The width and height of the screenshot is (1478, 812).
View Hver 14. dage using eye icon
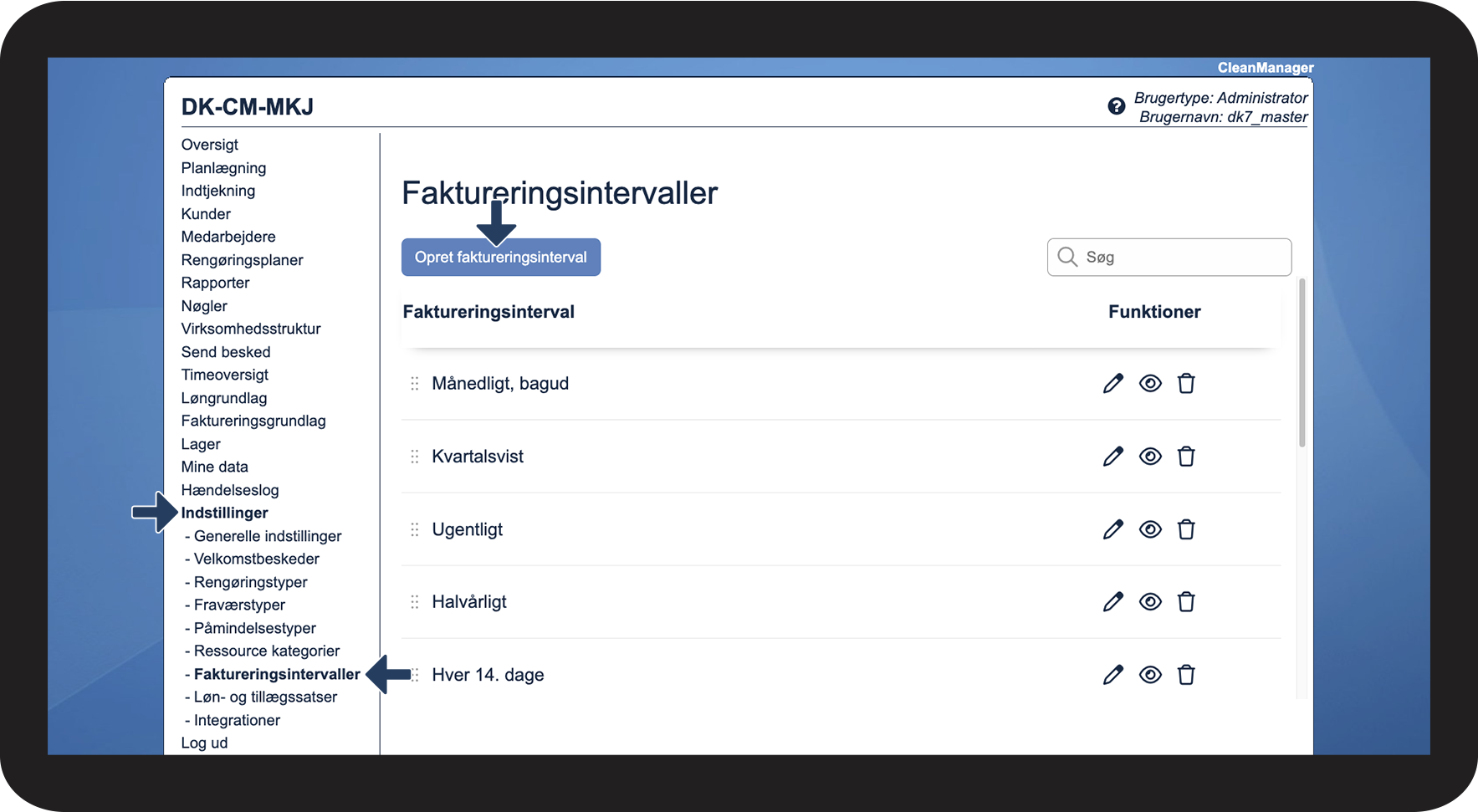click(x=1150, y=675)
